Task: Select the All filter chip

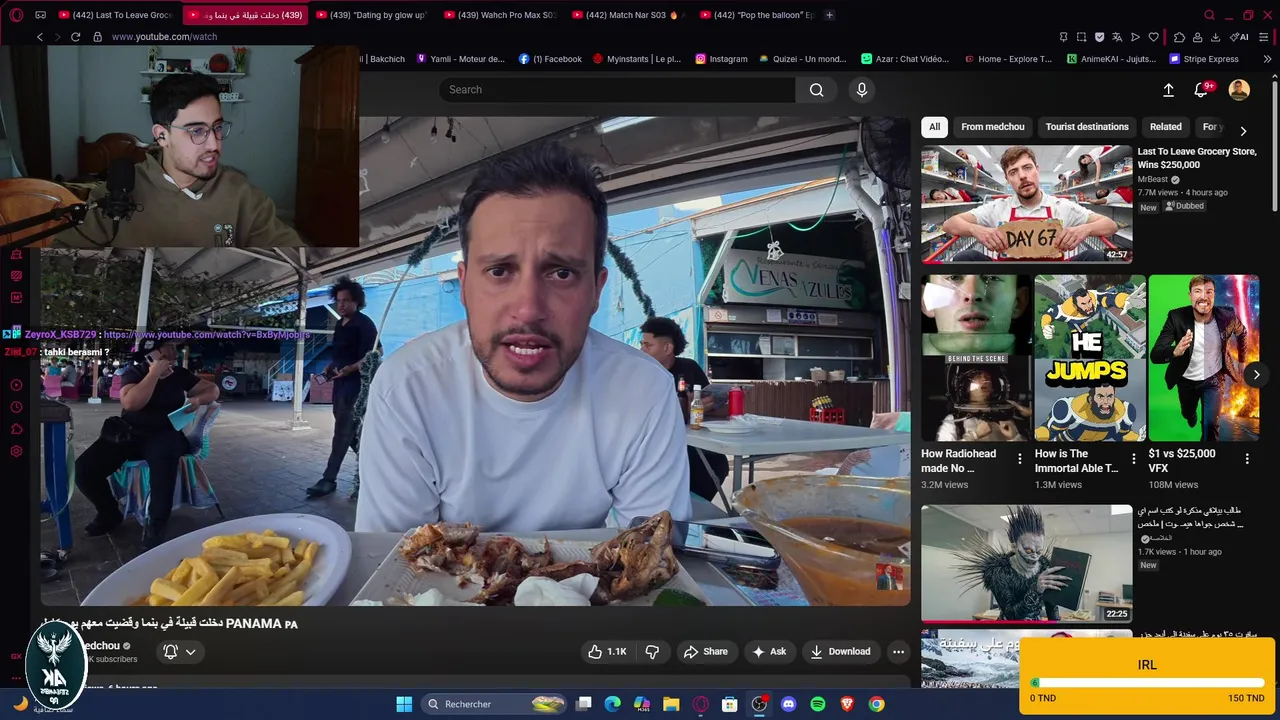Action: tap(934, 127)
